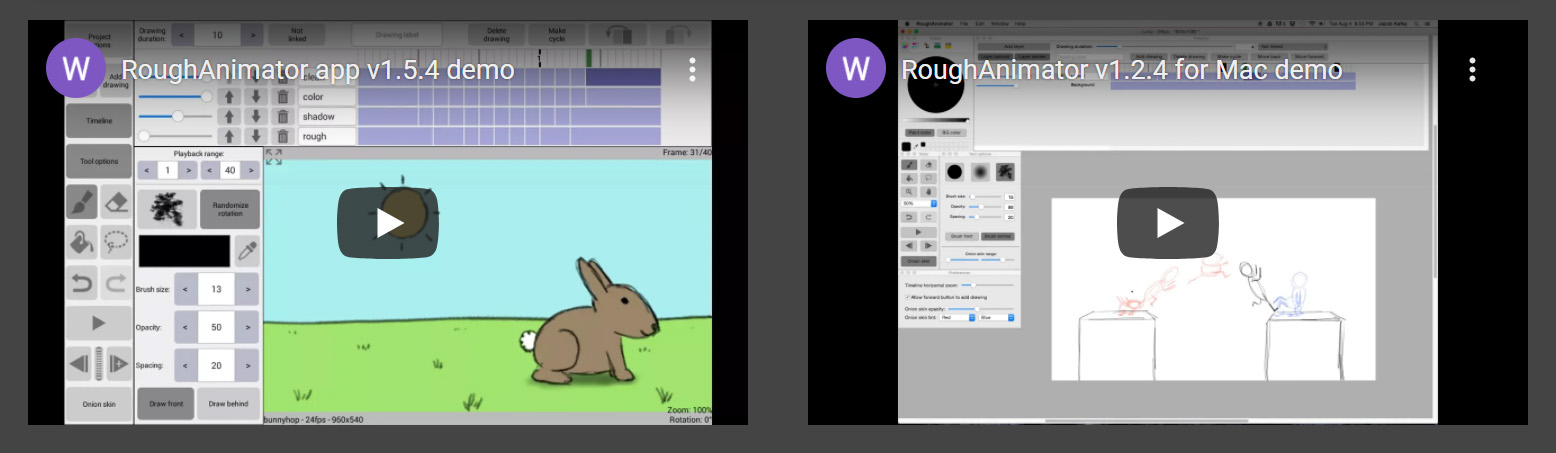1556x453 pixels.
Task: Click the brush texture preview in tool options
Action: [166, 208]
